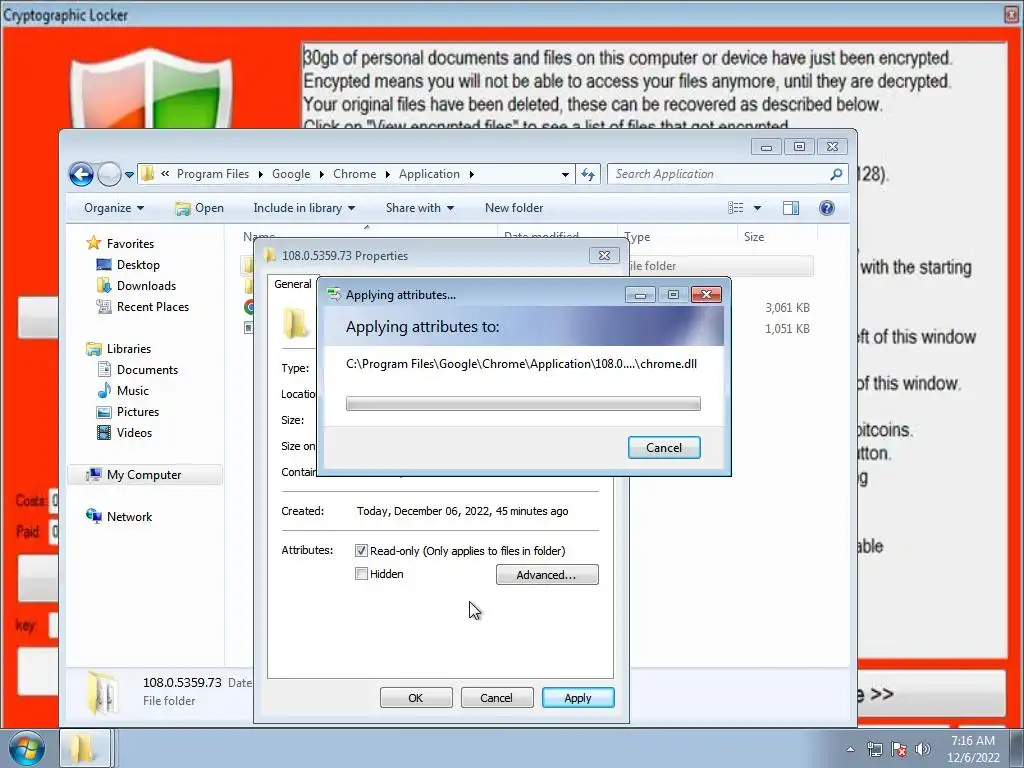Click the search magnifier icon
The height and width of the screenshot is (768, 1024).
click(837, 174)
